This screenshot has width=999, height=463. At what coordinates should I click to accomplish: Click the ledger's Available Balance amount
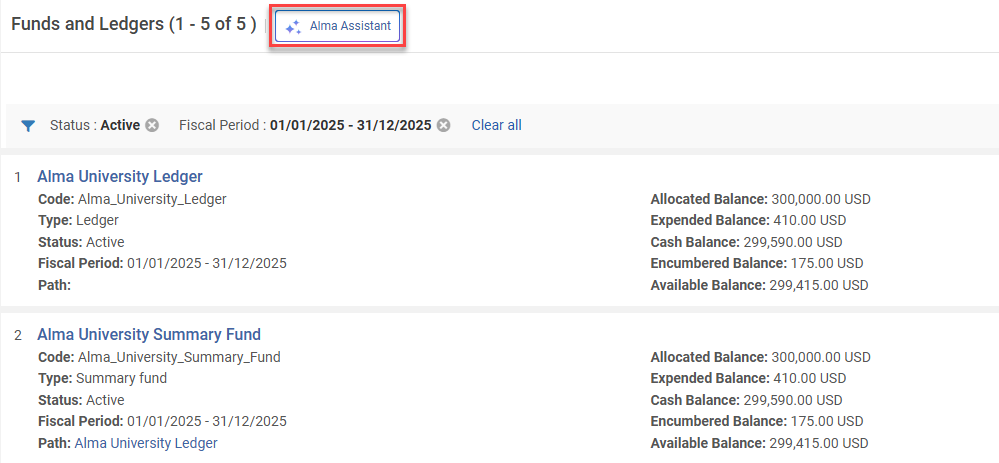(818, 285)
